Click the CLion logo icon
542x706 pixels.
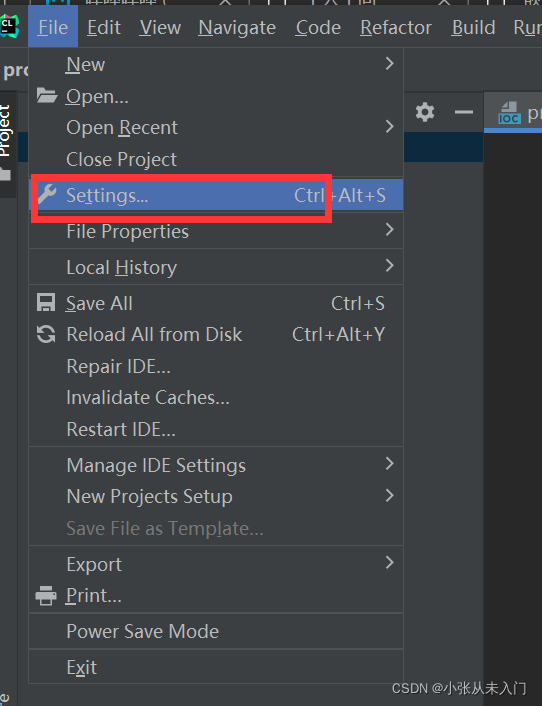pos(9,26)
